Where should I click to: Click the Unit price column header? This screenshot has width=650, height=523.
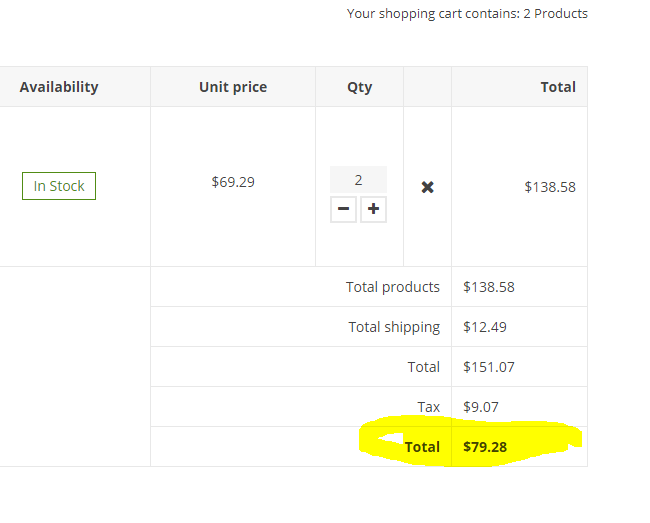coord(233,87)
